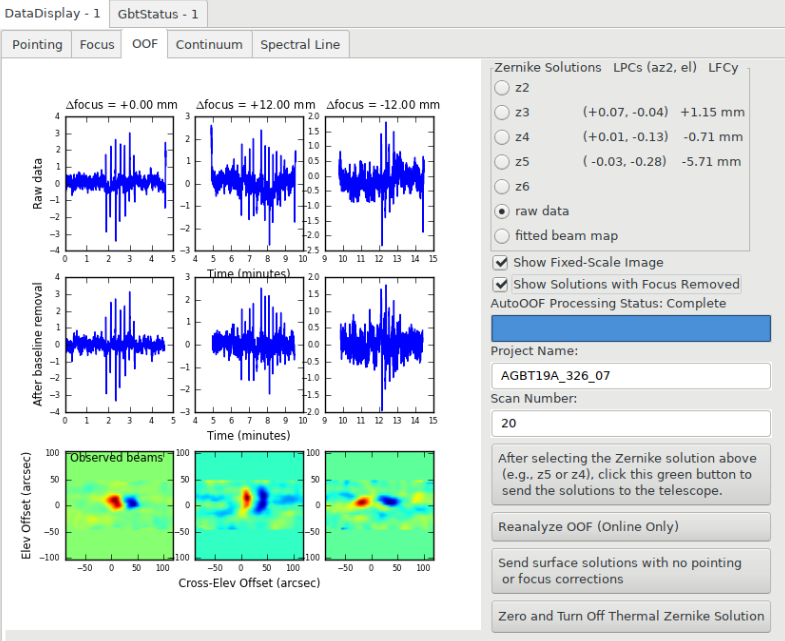Click Reanalyze OOF (Online Only) button

(631, 526)
